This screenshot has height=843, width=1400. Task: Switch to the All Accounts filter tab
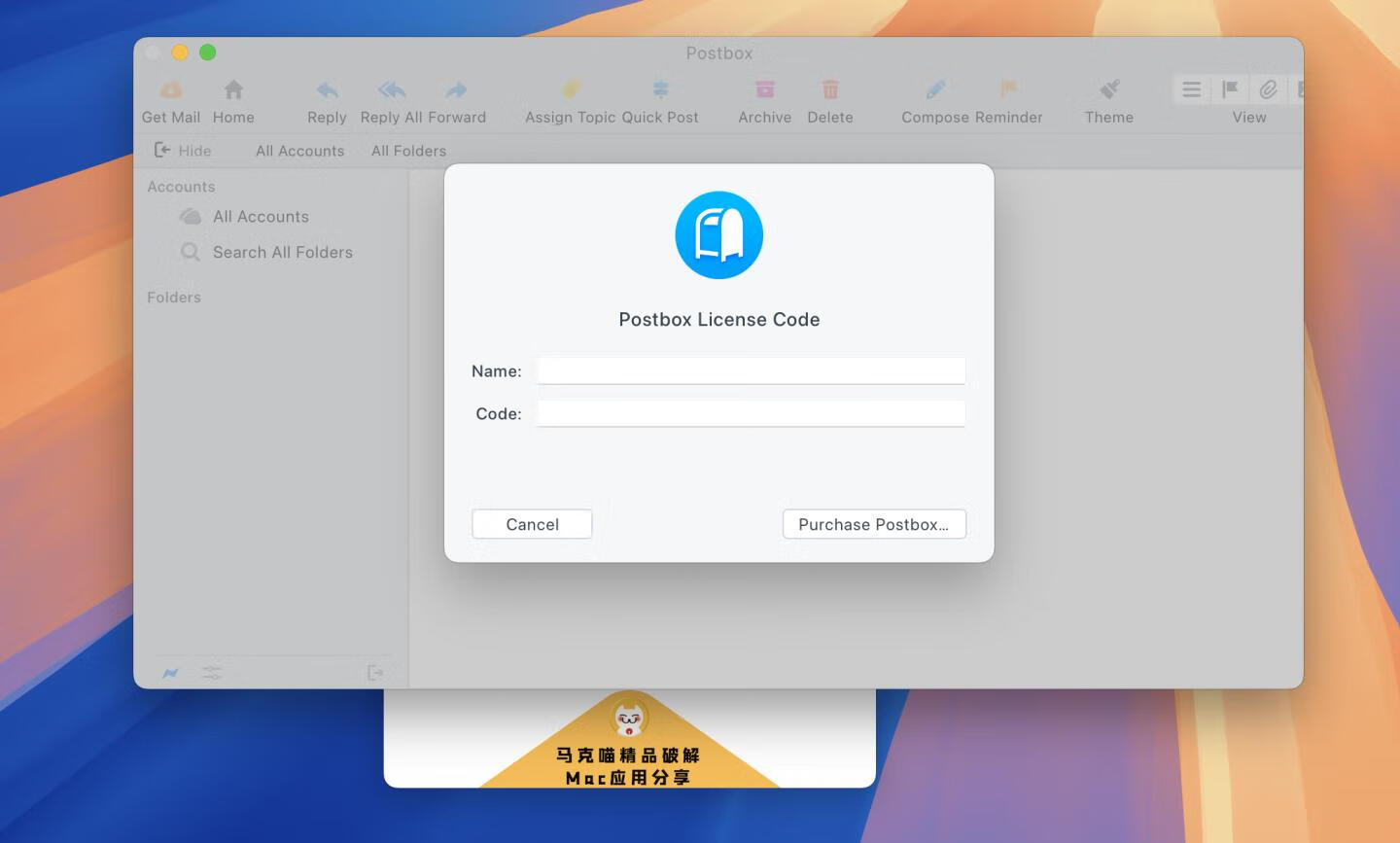click(x=300, y=151)
